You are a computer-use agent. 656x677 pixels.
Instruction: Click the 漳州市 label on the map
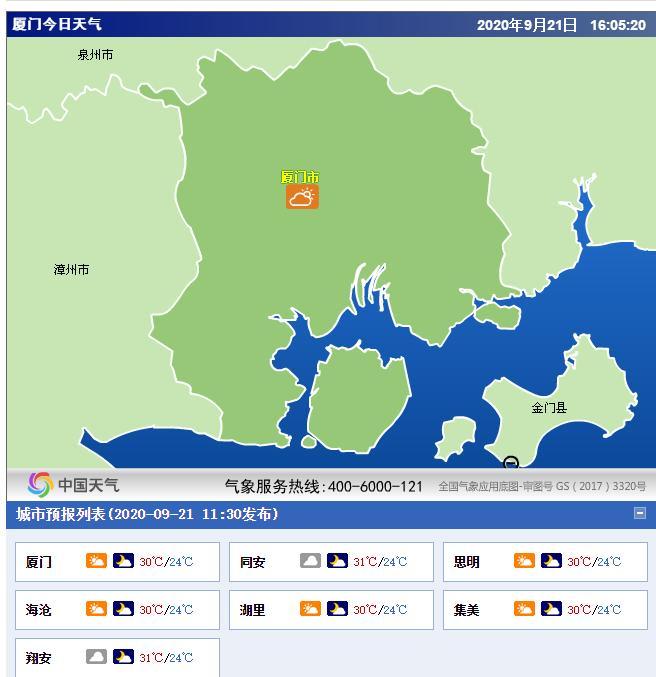[71, 270]
